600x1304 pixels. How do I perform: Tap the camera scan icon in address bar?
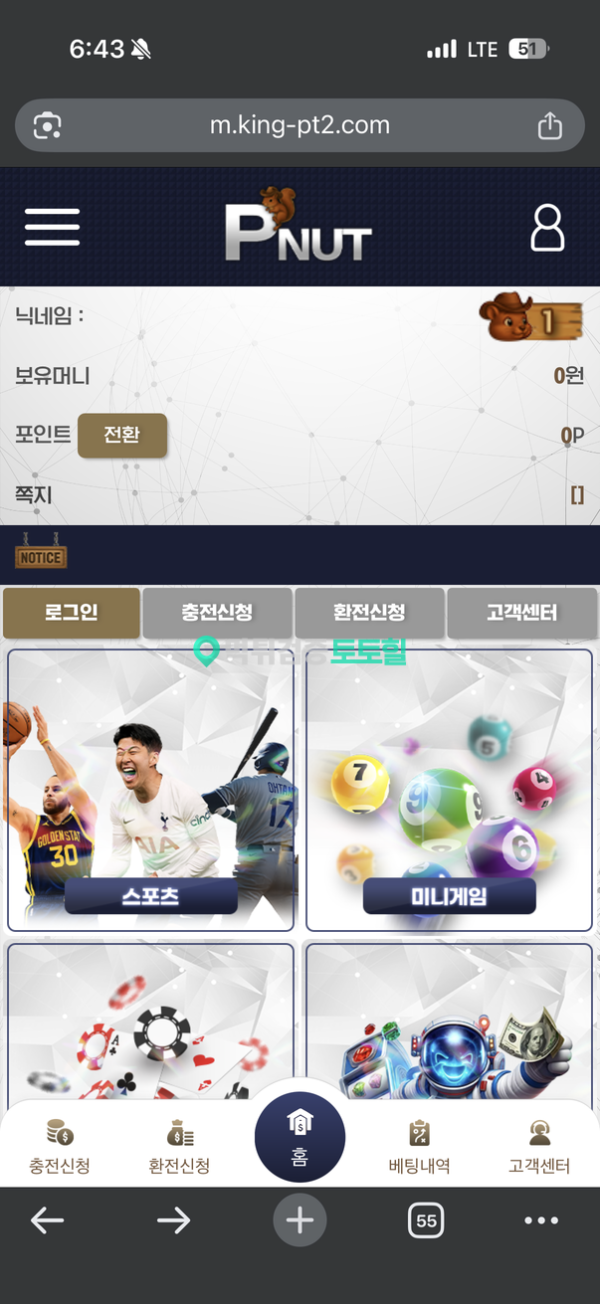[x=47, y=125]
